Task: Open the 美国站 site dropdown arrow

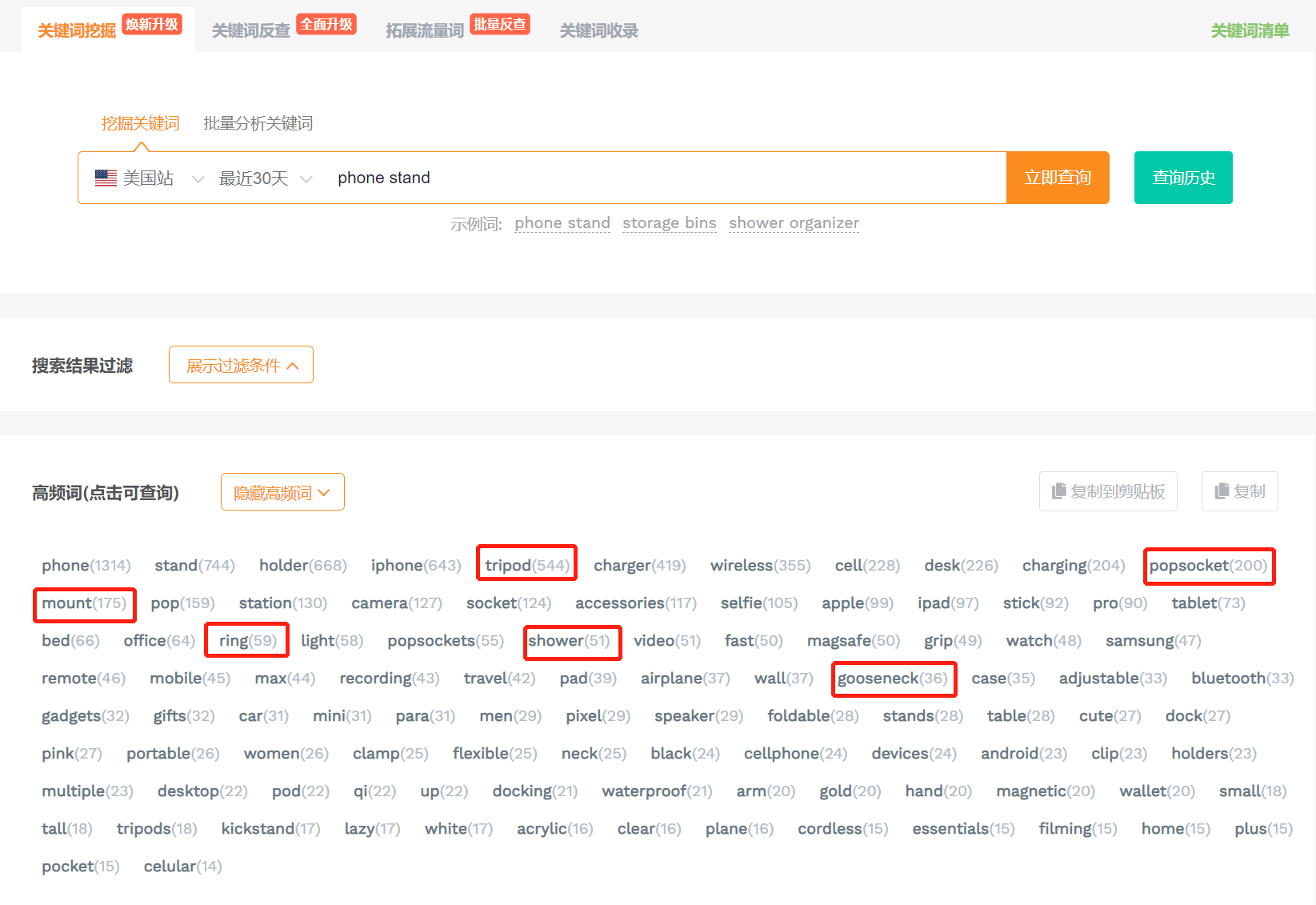Action: pos(198,178)
